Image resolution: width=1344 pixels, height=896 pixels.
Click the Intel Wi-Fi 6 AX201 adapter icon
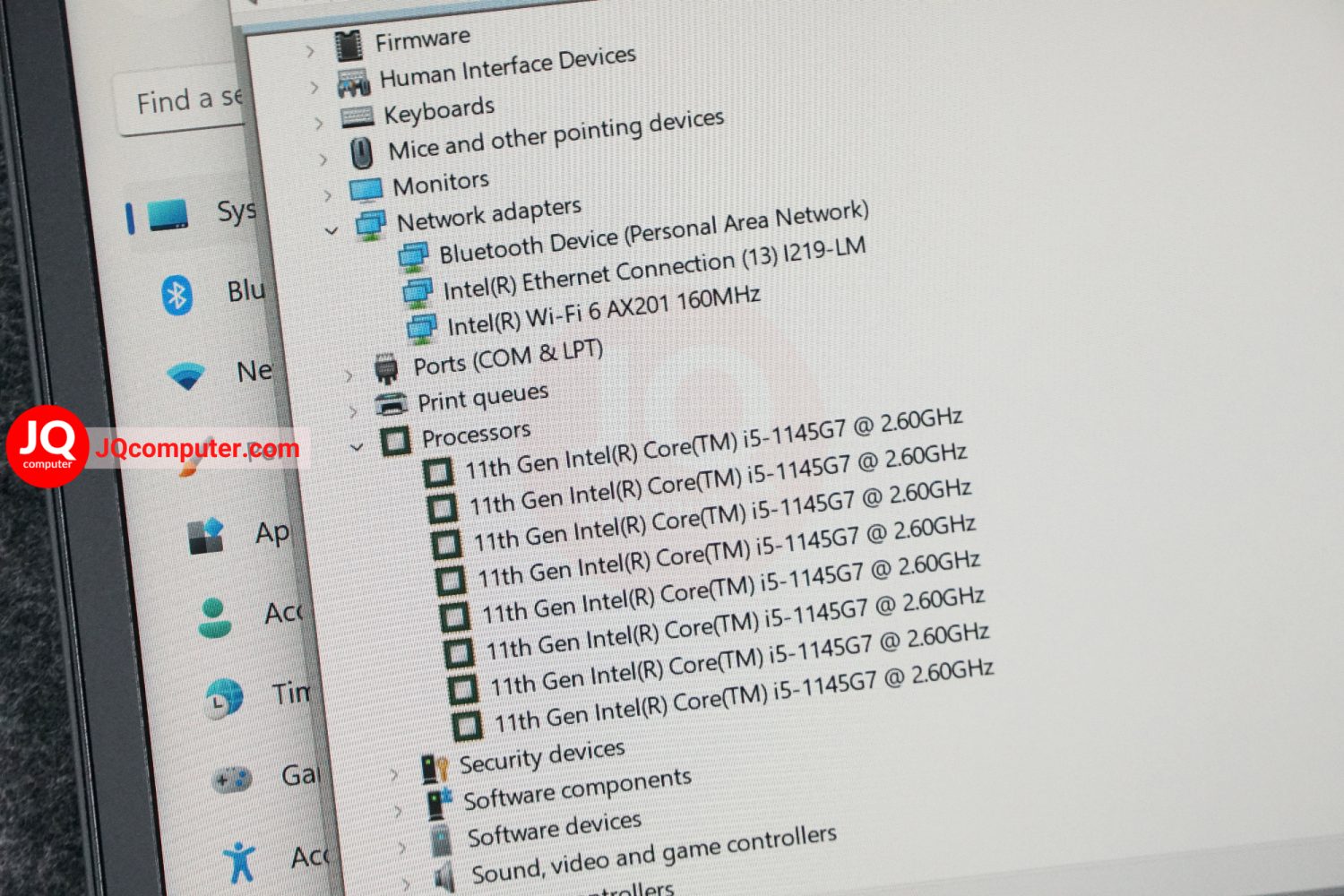[x=422, y=328]
